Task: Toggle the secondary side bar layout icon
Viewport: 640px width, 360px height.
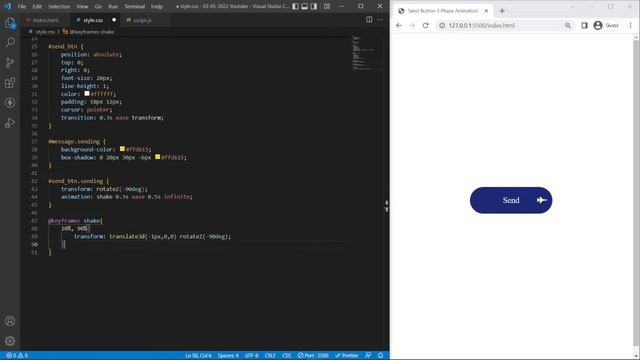Action: 314,7
